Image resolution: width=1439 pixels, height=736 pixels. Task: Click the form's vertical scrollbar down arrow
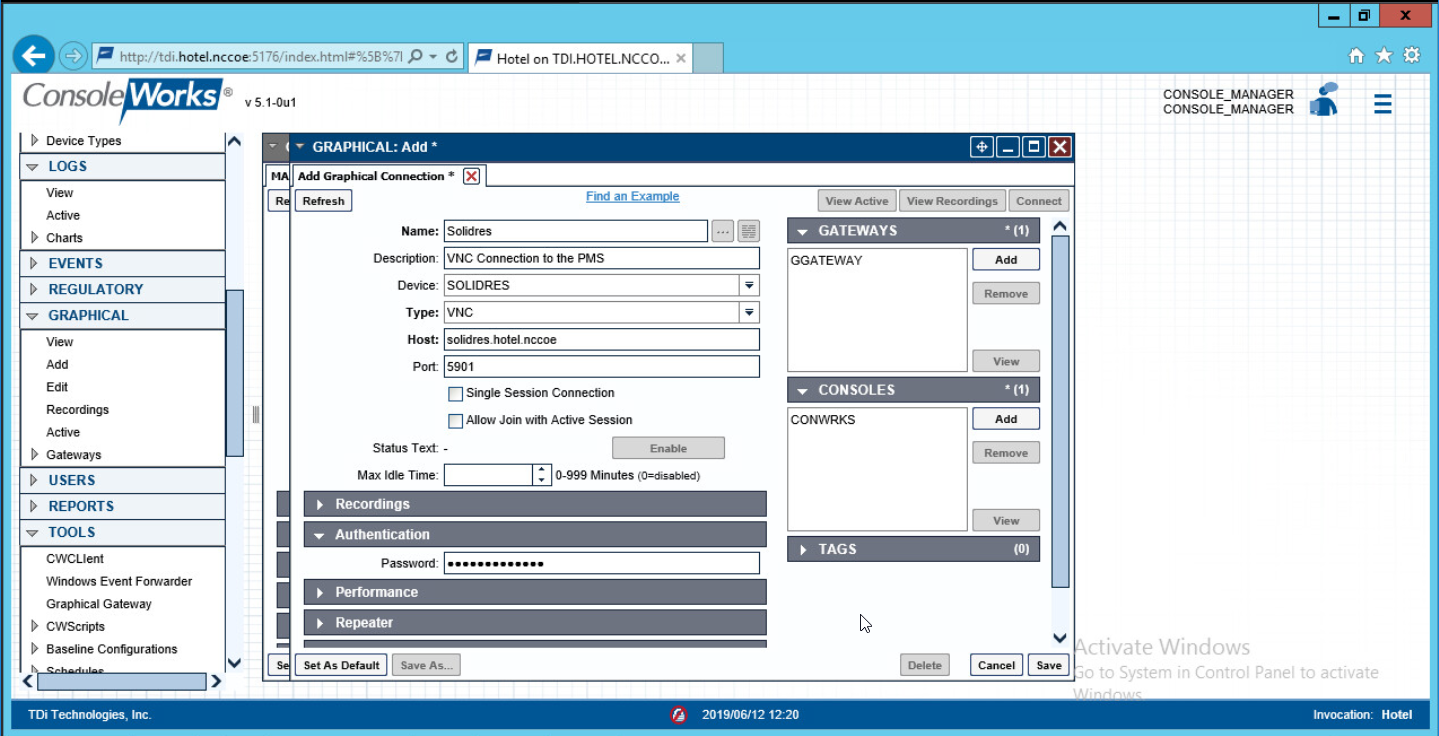click(1060, 638)
